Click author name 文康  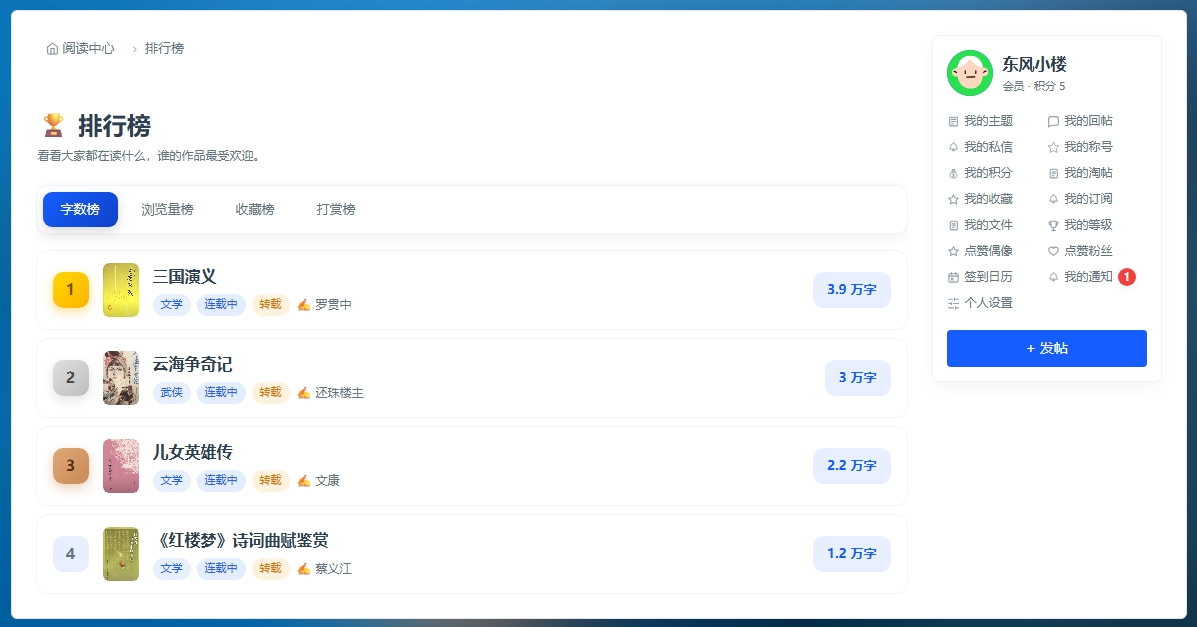point(327,480)
